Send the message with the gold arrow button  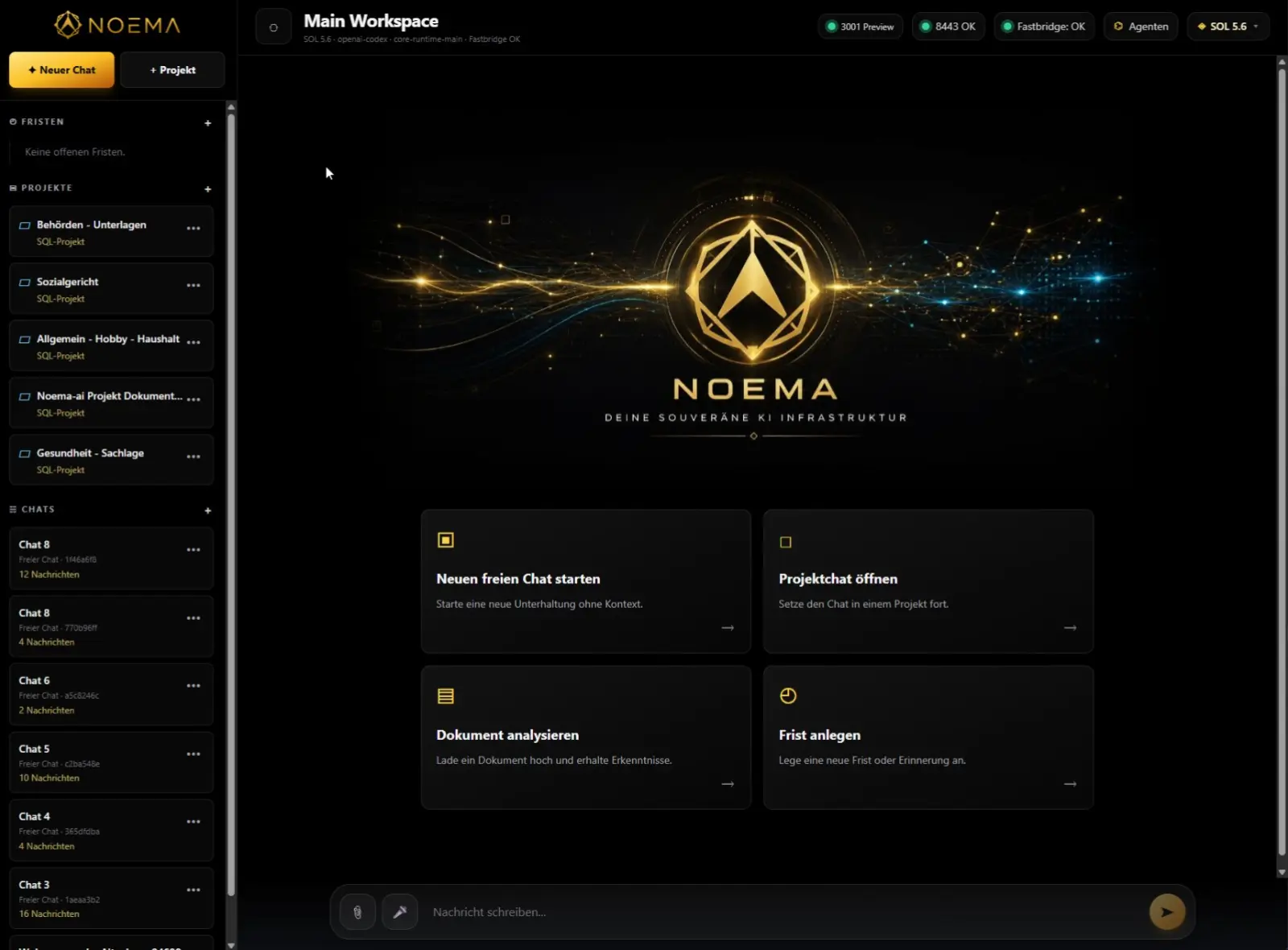coord(1166,912)
